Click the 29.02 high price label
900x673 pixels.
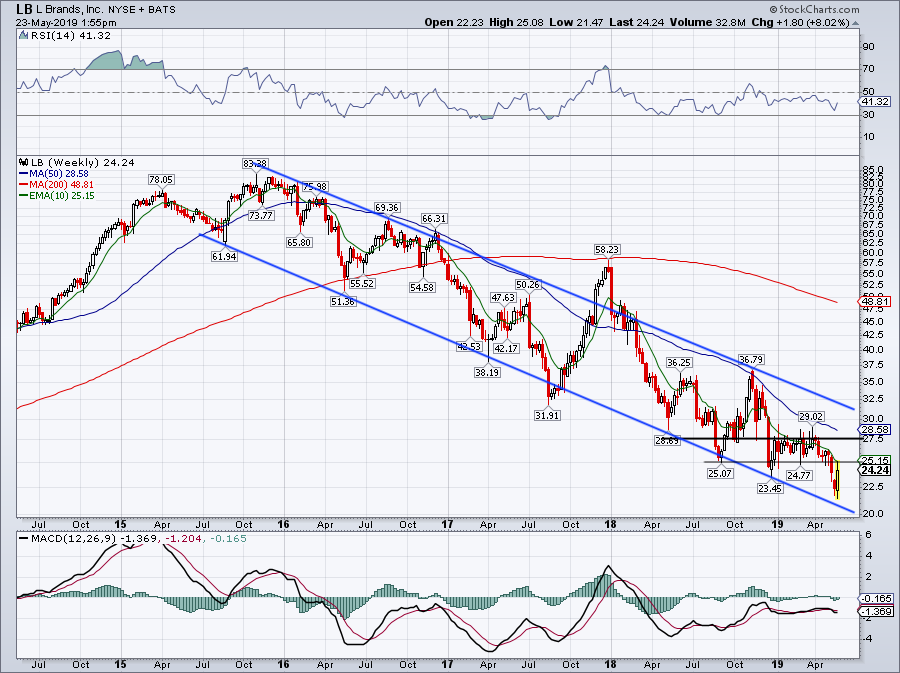tap(811, 416)
